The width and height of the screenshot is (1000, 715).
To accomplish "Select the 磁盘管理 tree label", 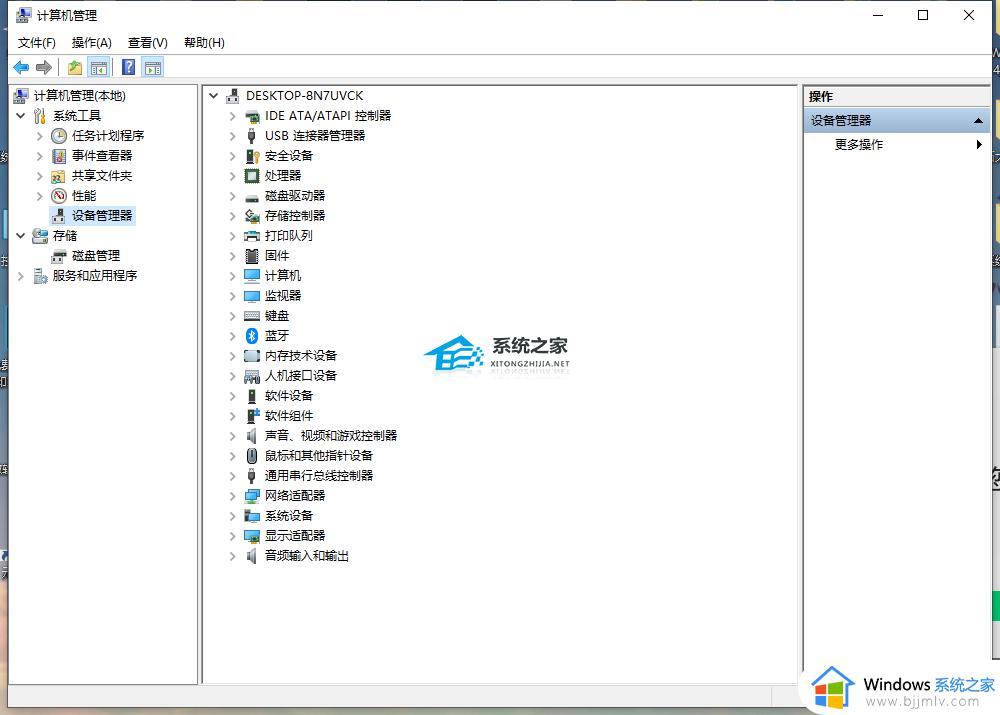I will point(96,256).
